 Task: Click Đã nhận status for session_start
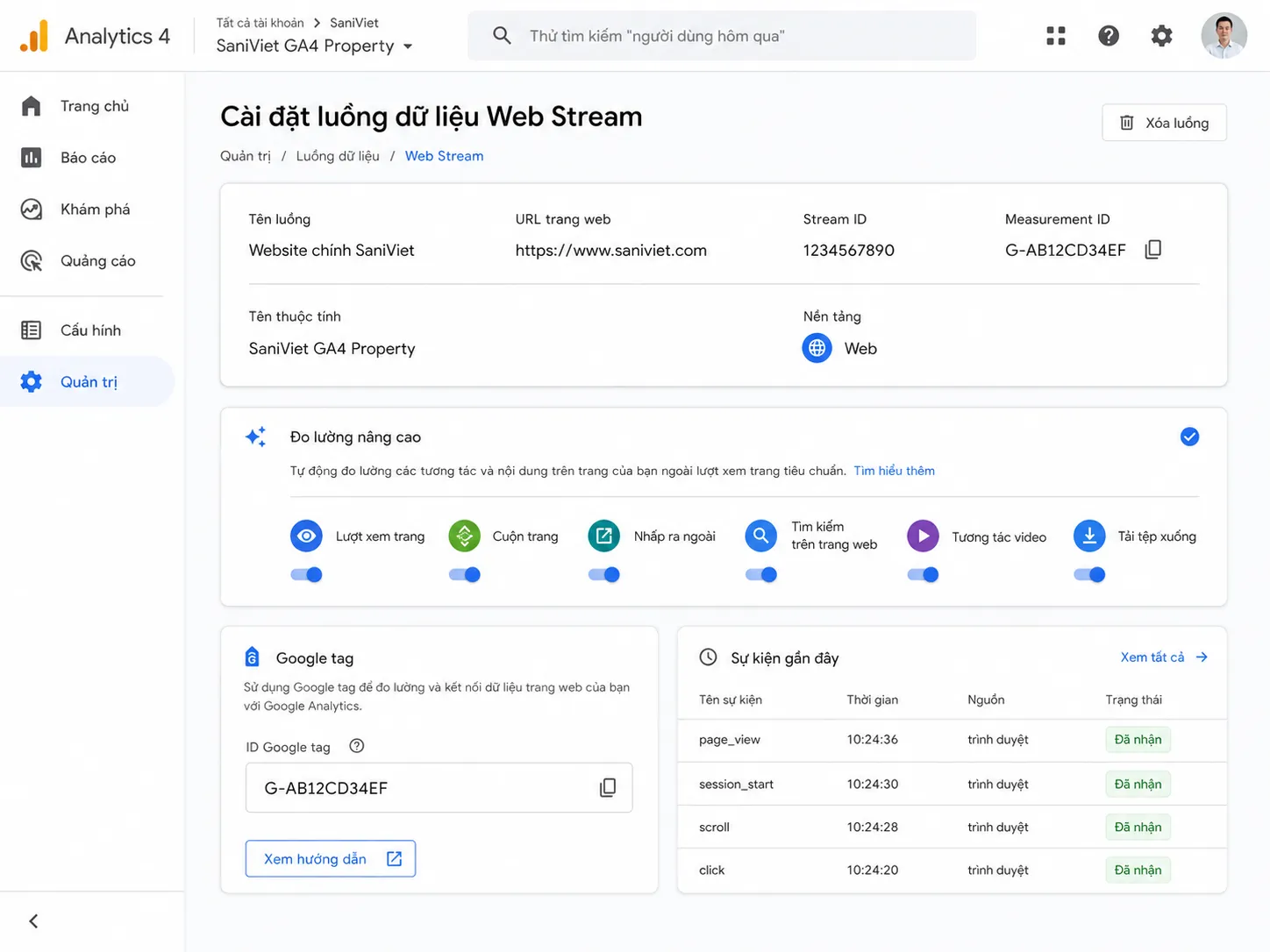pyautogui.click(x=1138, y=784)
